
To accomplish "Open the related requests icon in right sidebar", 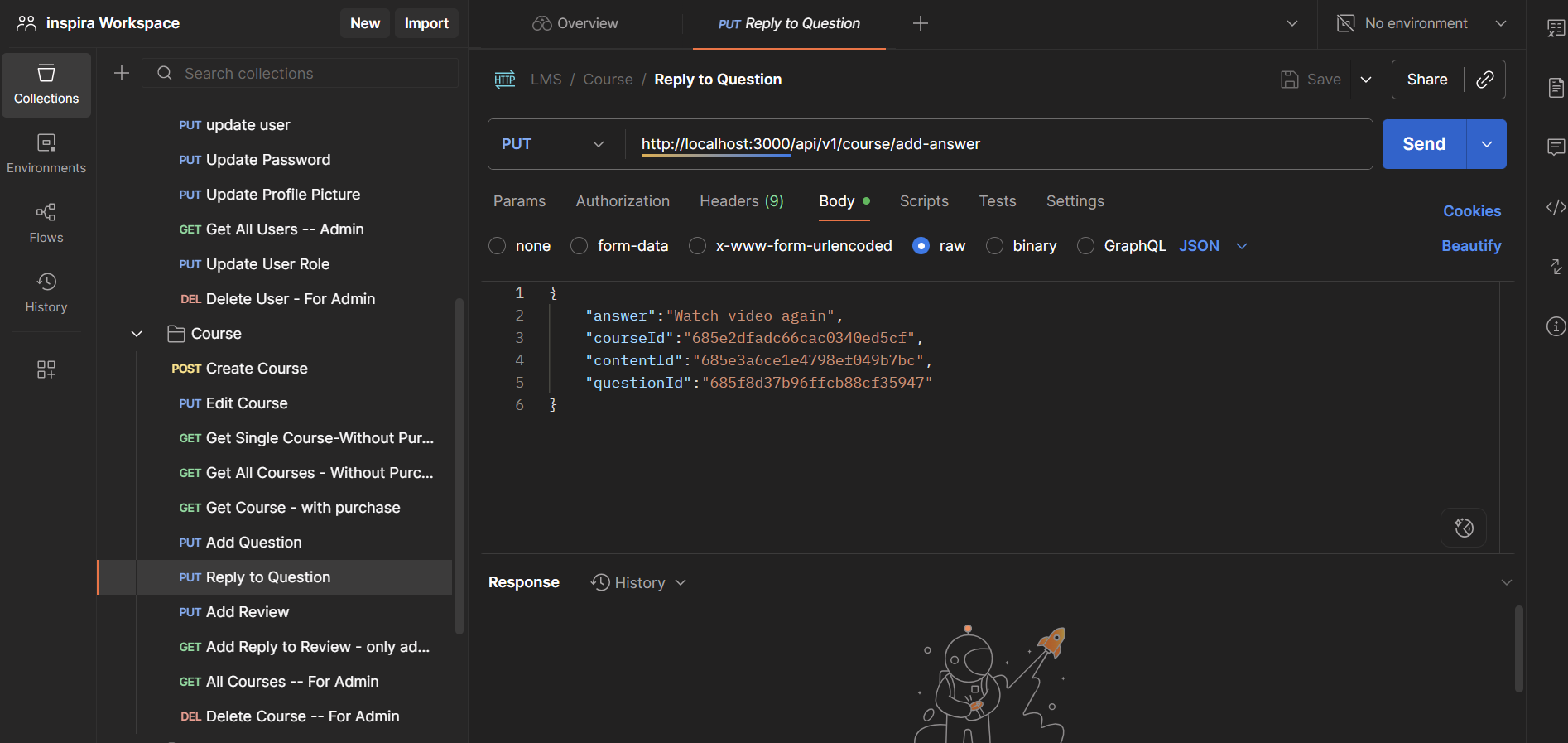I will click(1556, 266).
